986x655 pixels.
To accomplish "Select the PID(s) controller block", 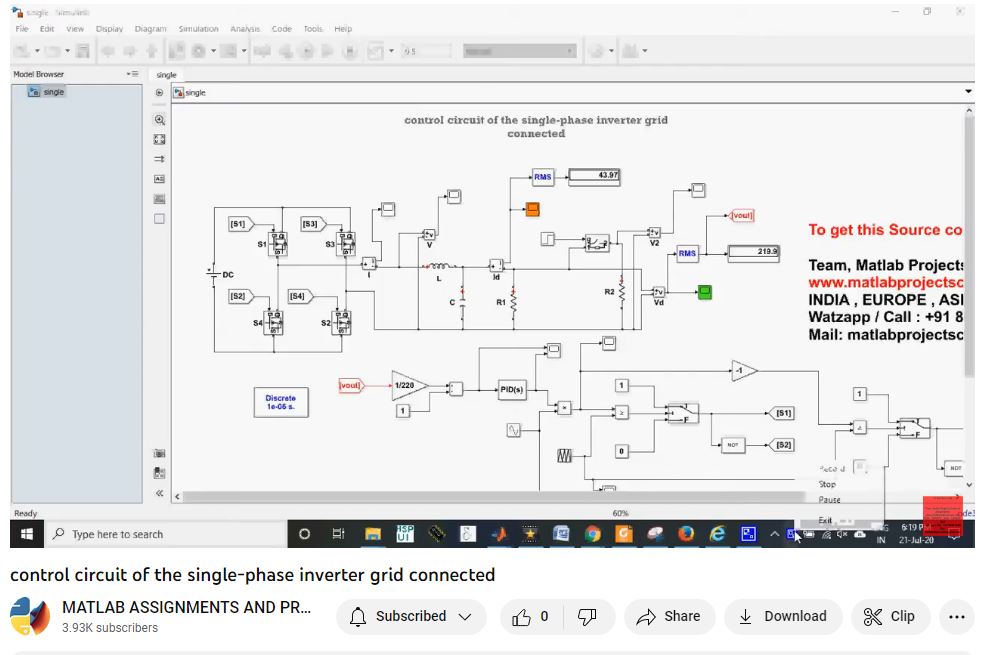I will click(x=512, y=390).
